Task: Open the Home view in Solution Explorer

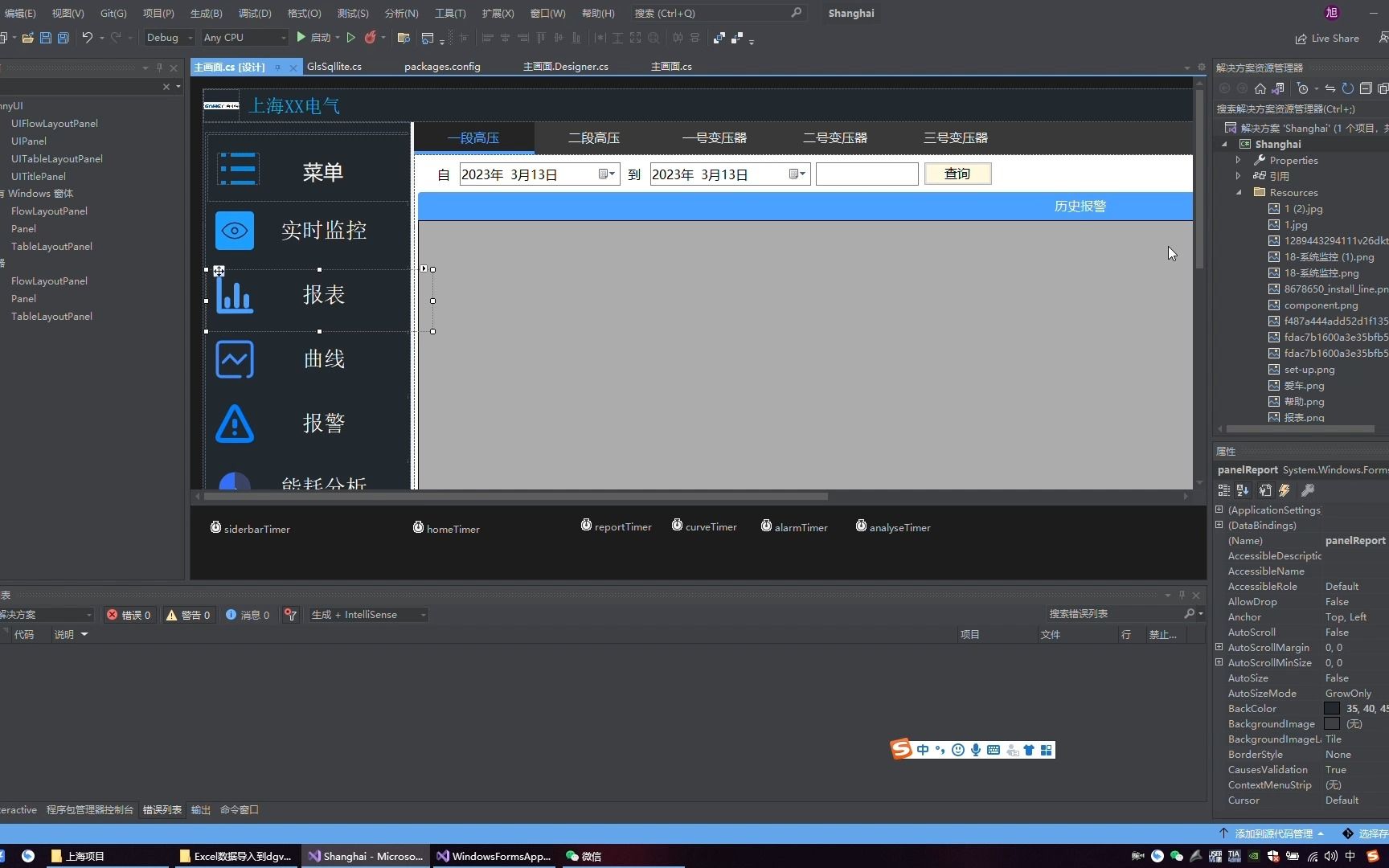Action: click(1260, 88)
